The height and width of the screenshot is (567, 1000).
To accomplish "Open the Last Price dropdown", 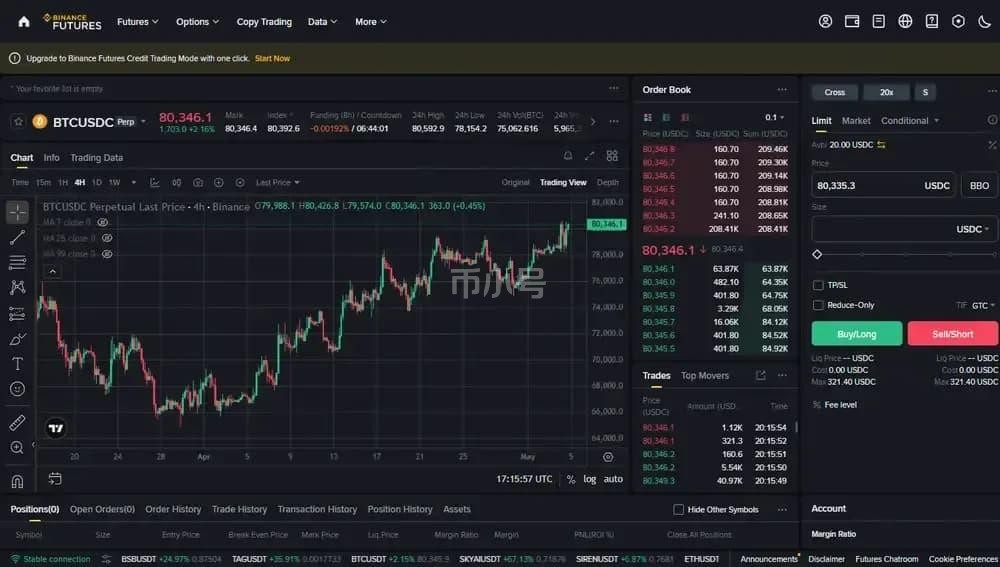I will pyautogui.click(x=277, y=182).
